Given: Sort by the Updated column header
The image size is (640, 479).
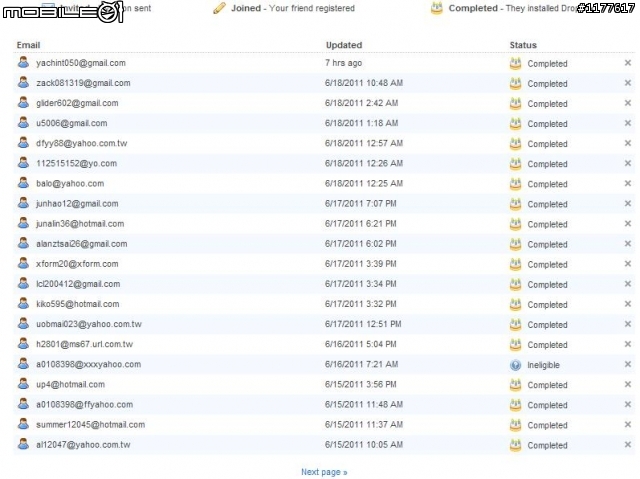Looking at the screenshot, I should 344,45.
